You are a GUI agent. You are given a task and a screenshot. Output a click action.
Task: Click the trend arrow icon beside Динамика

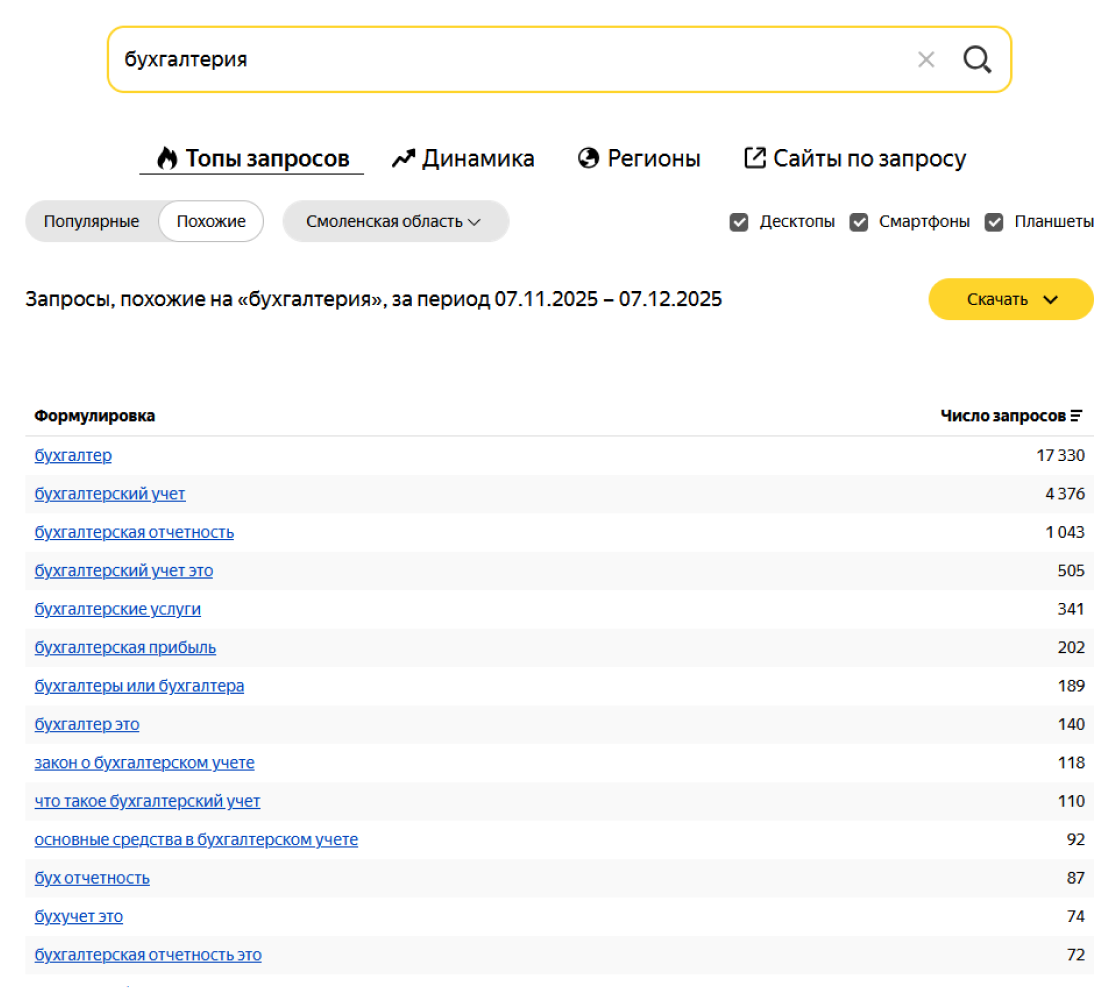(404, 158)
